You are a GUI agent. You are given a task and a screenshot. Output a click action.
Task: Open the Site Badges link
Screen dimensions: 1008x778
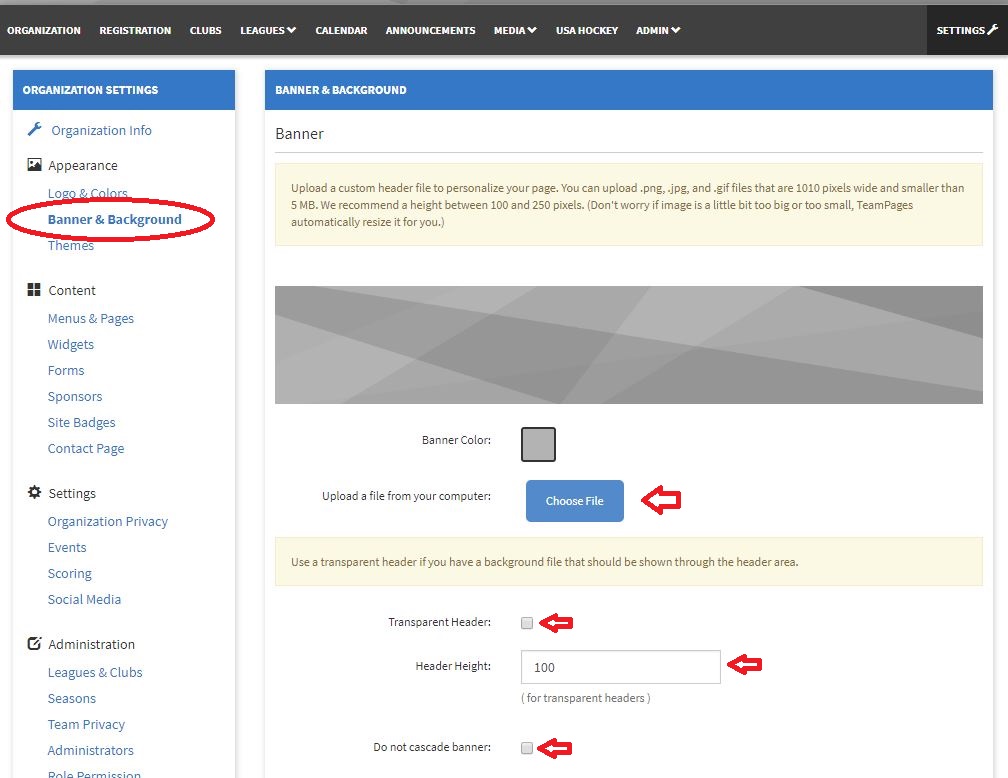click(x=82, y=422)
